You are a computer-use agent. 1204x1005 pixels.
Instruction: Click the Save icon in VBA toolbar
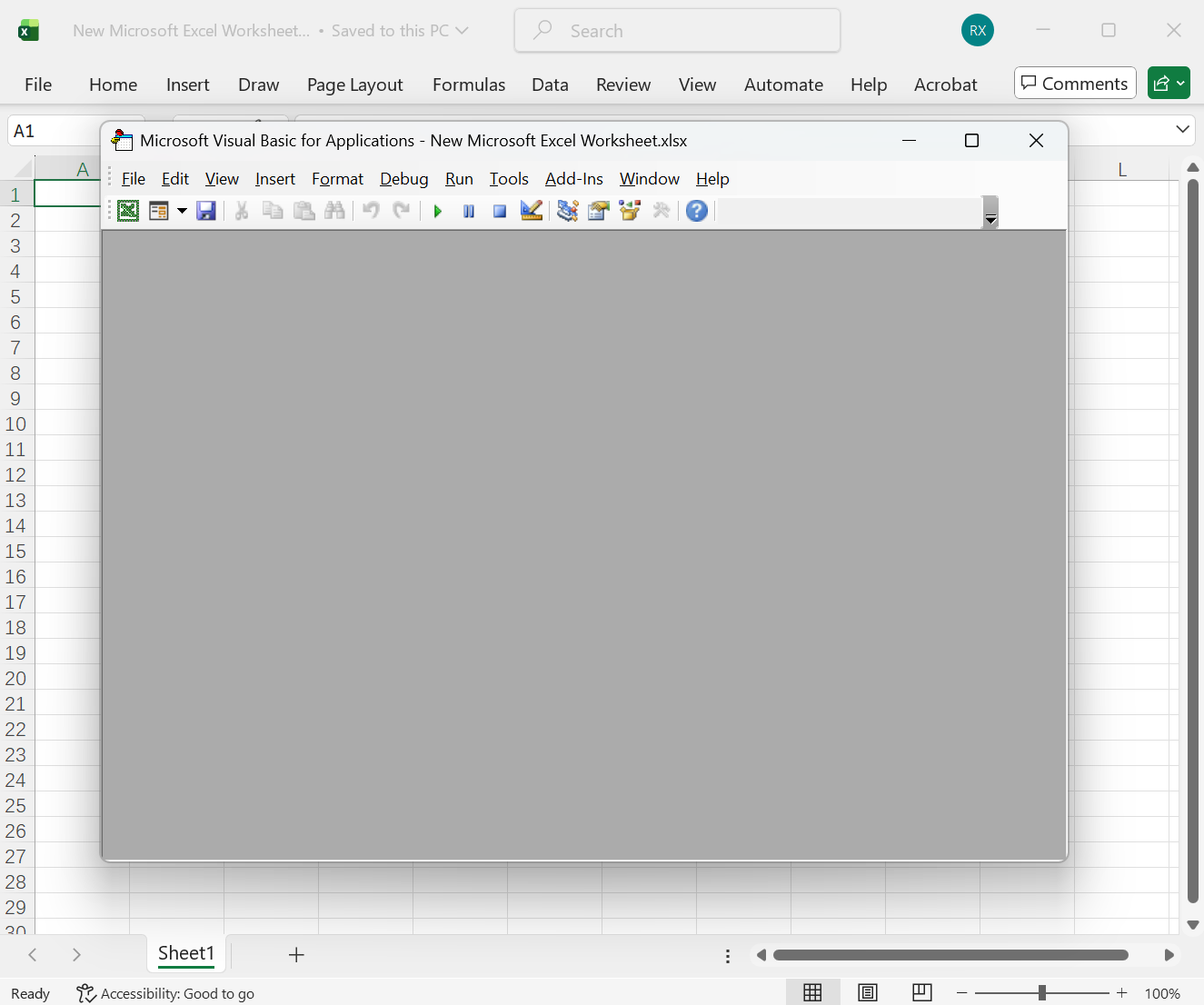206,210
